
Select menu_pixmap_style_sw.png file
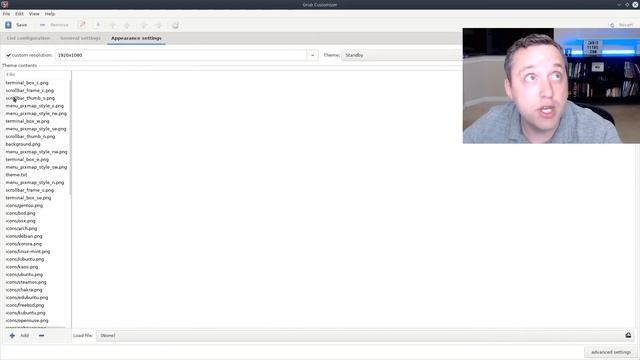[x=36, y=167]
